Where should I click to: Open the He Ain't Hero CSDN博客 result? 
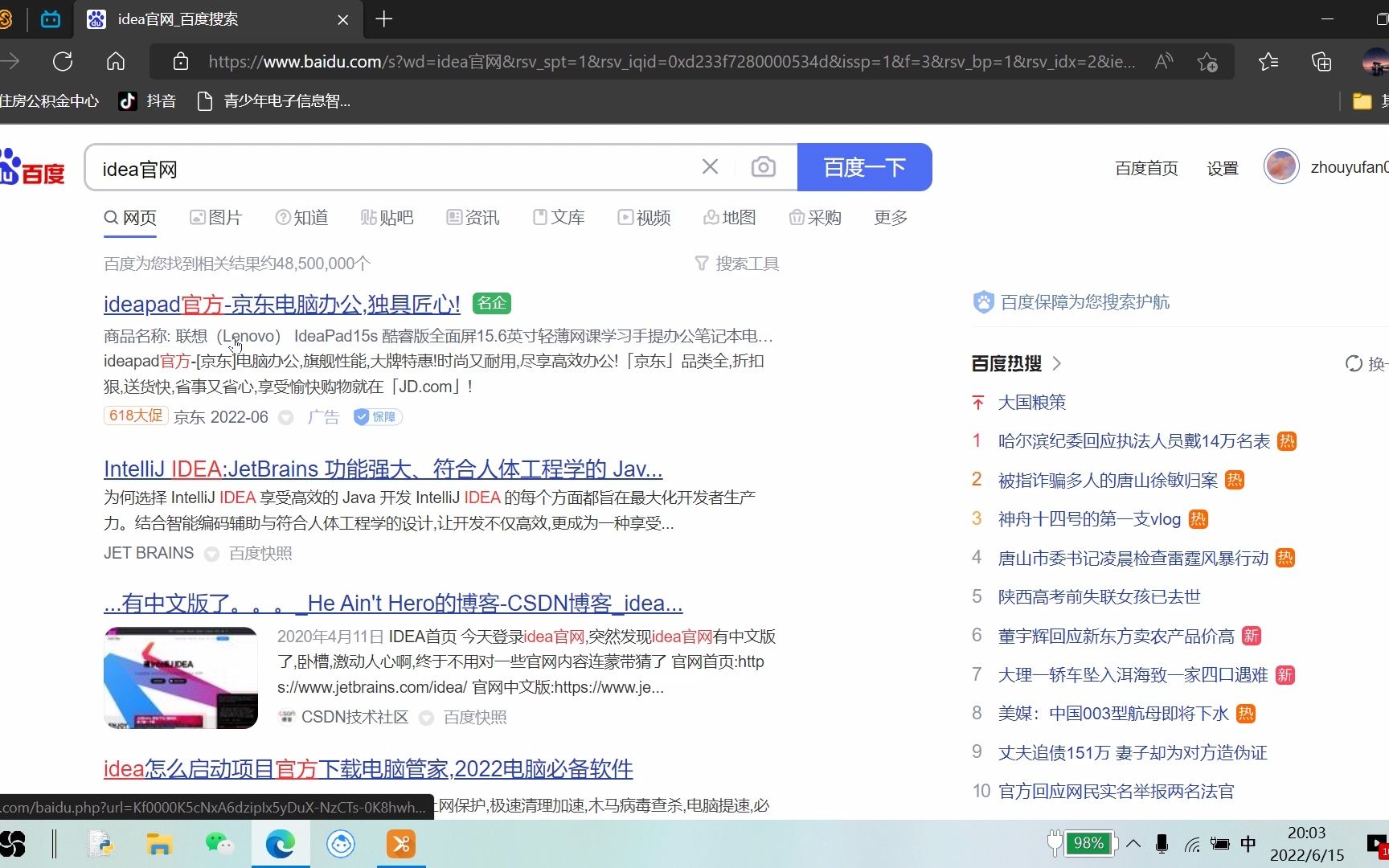click(x=393, y=603)
